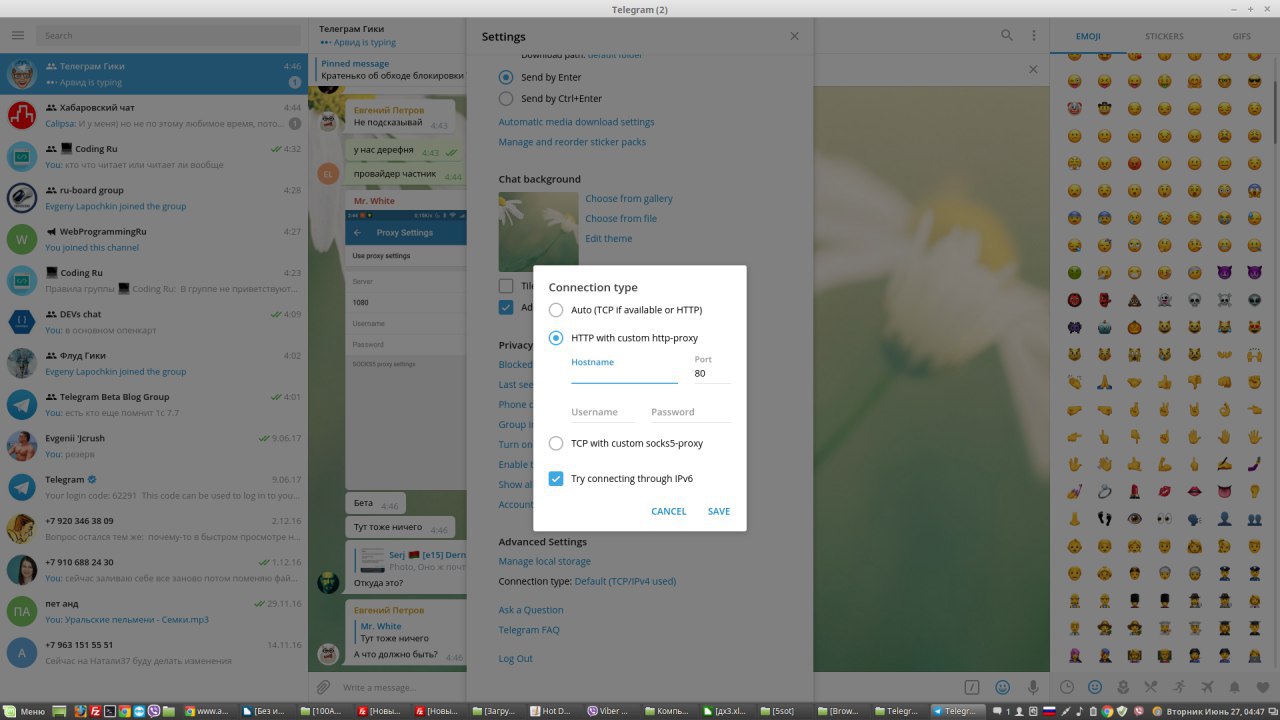Edit the Port field showing 80
1280x720 pixels.
pos(713,374)
